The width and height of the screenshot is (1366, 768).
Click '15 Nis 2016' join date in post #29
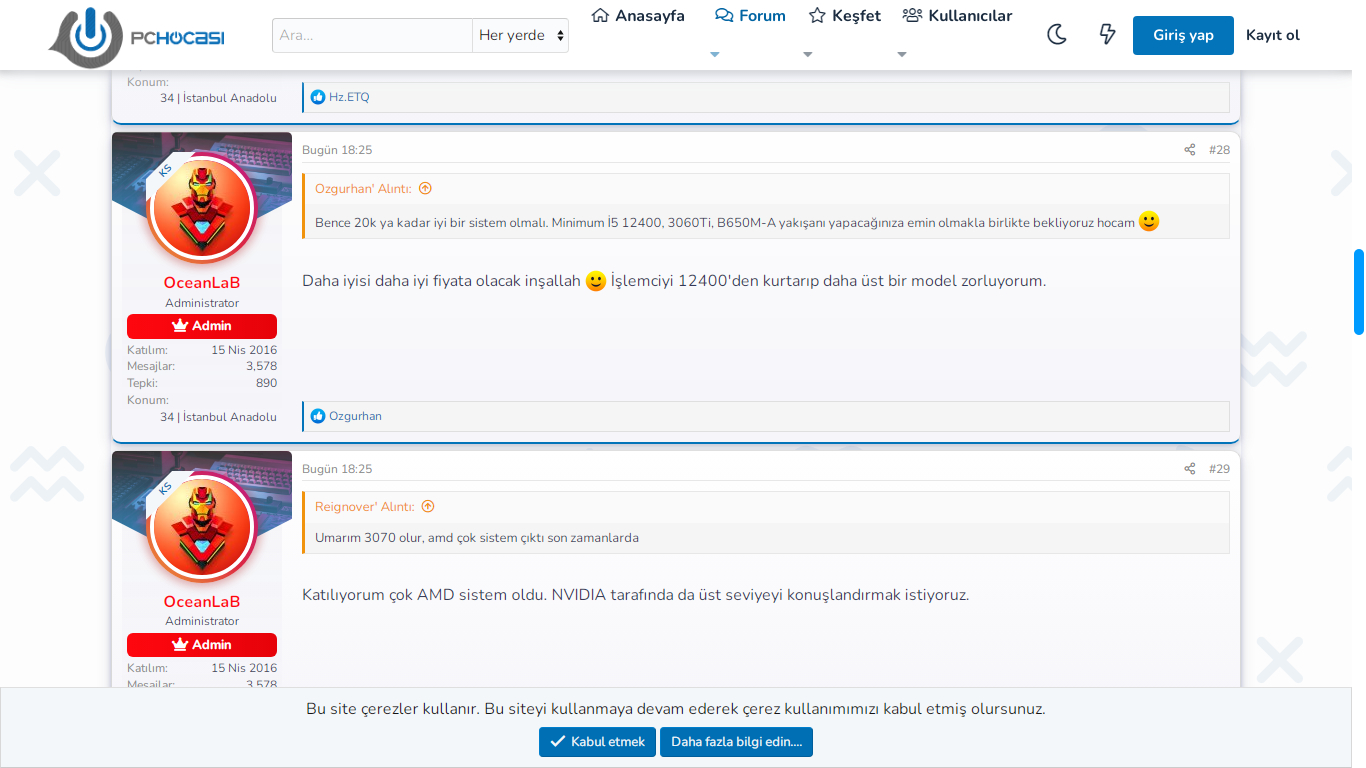pos(244,668)
